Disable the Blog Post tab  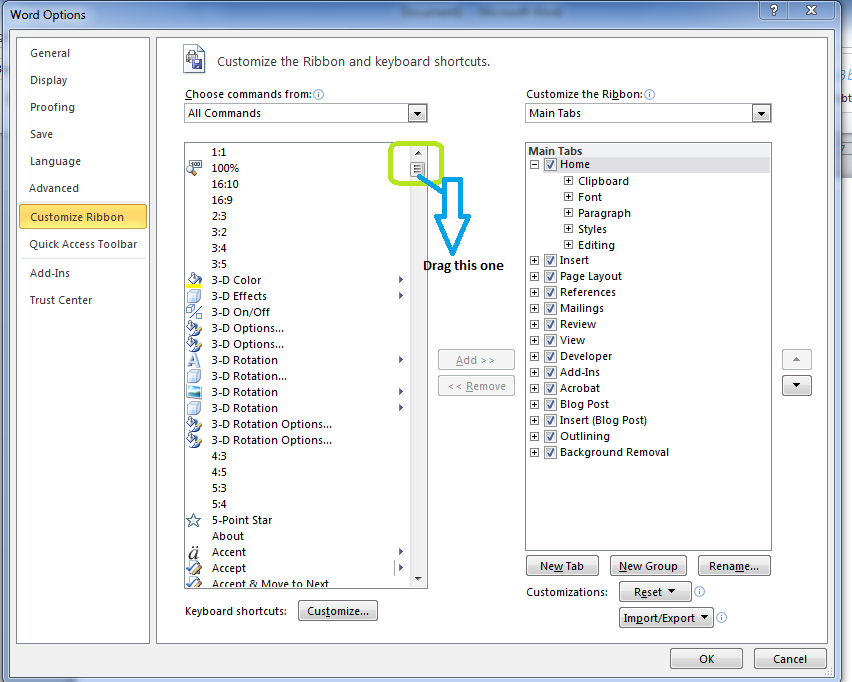pos(548,404)
